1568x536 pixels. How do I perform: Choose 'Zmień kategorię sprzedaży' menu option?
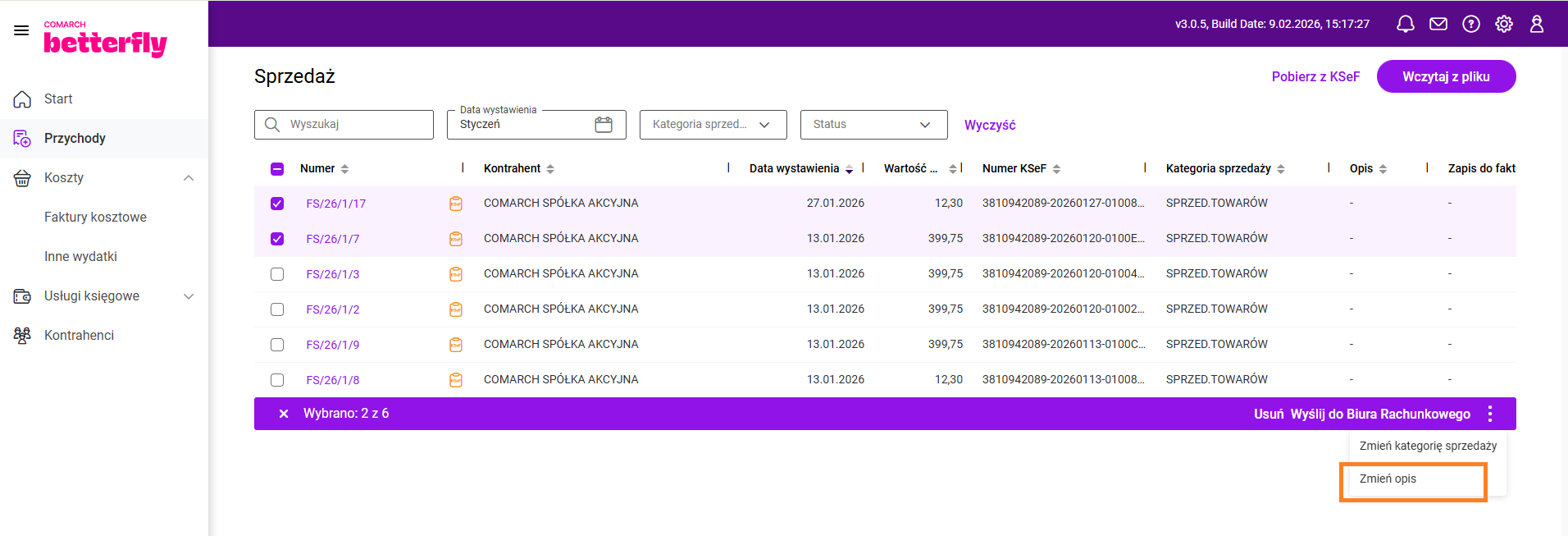(x=1427, y=446)
